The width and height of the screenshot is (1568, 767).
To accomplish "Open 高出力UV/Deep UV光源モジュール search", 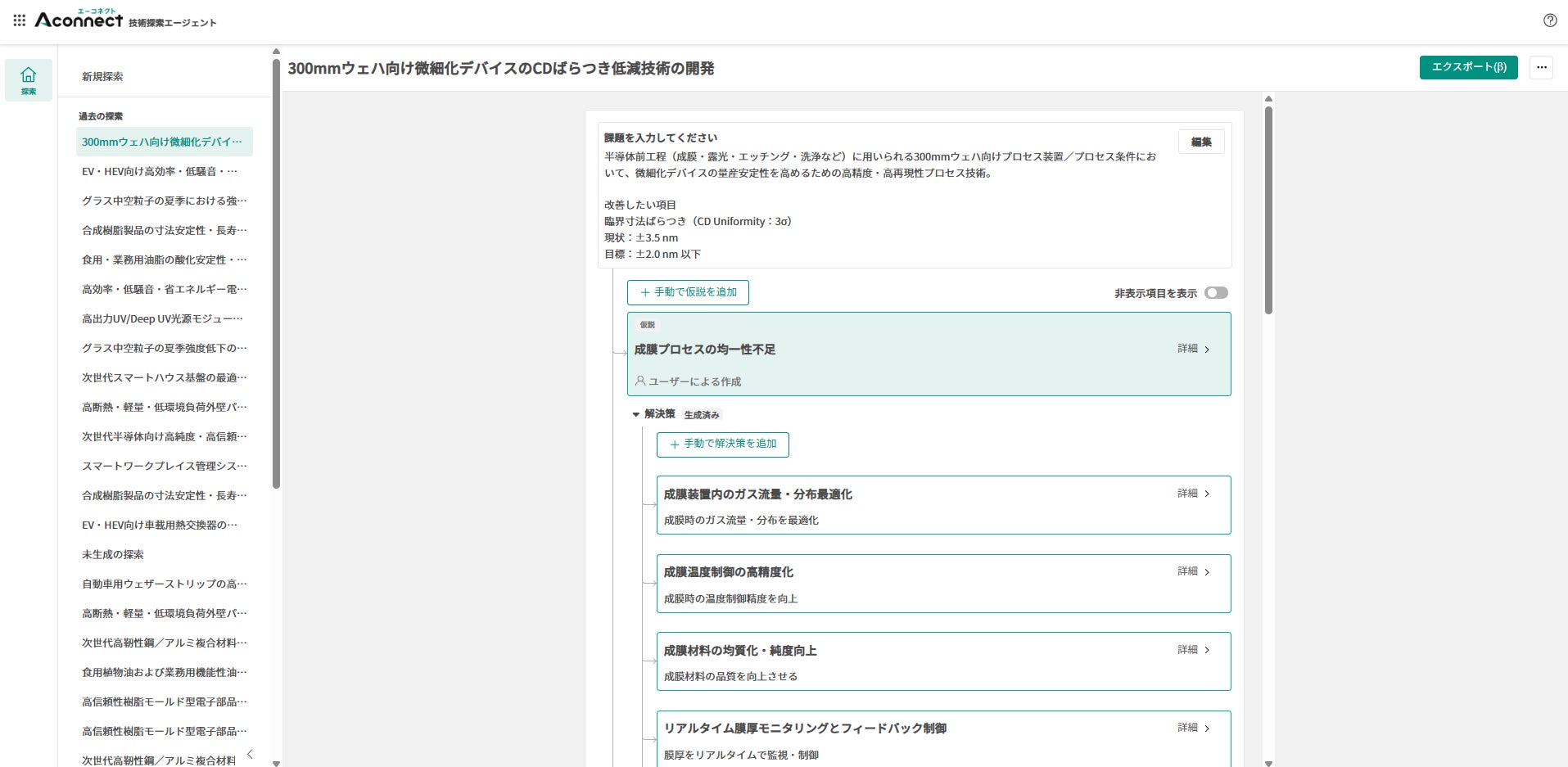I will pos(162,318).
